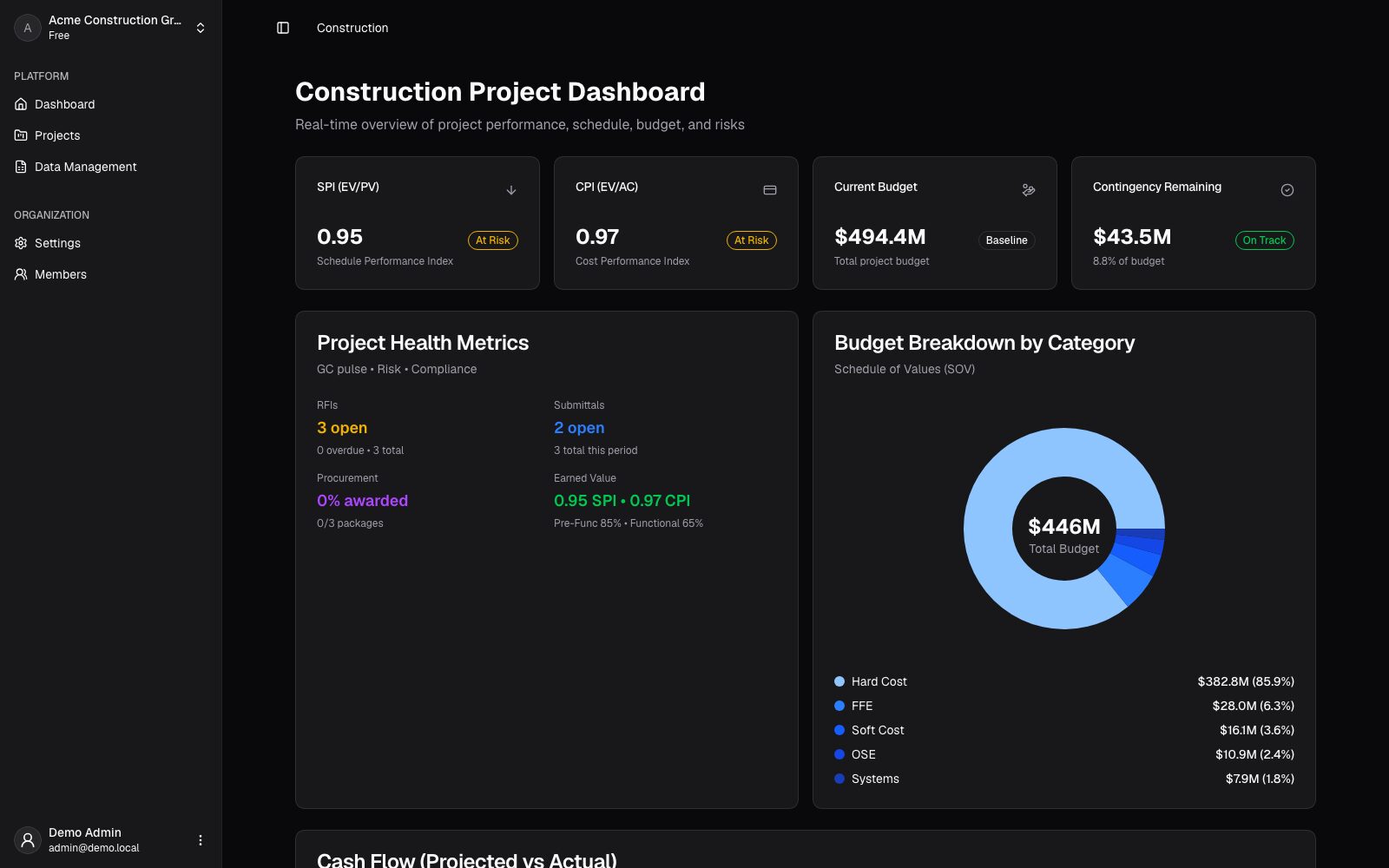Navigate to Members
This screenshot has height=868, width=1389.
pyautogui.click(x=111, y=274)
